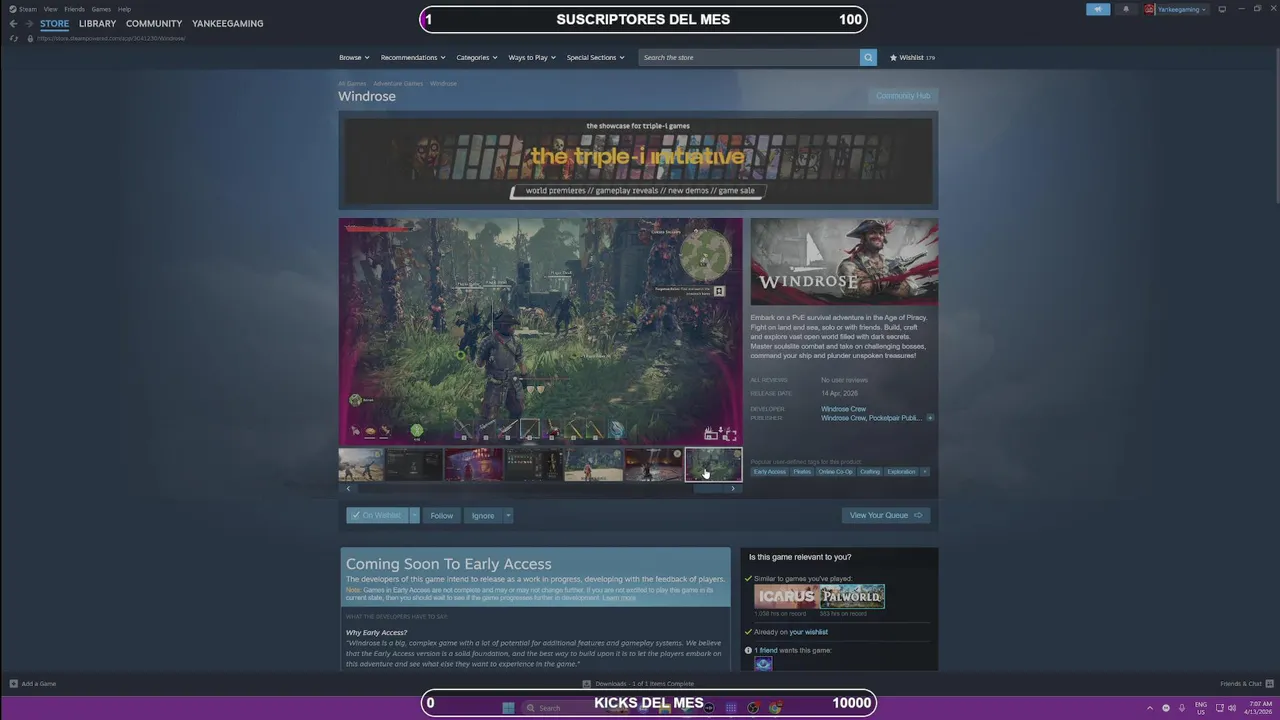The image size is (1280, 720).
Task: Open the 'your wishlist' link
Action: pos(809,632)
